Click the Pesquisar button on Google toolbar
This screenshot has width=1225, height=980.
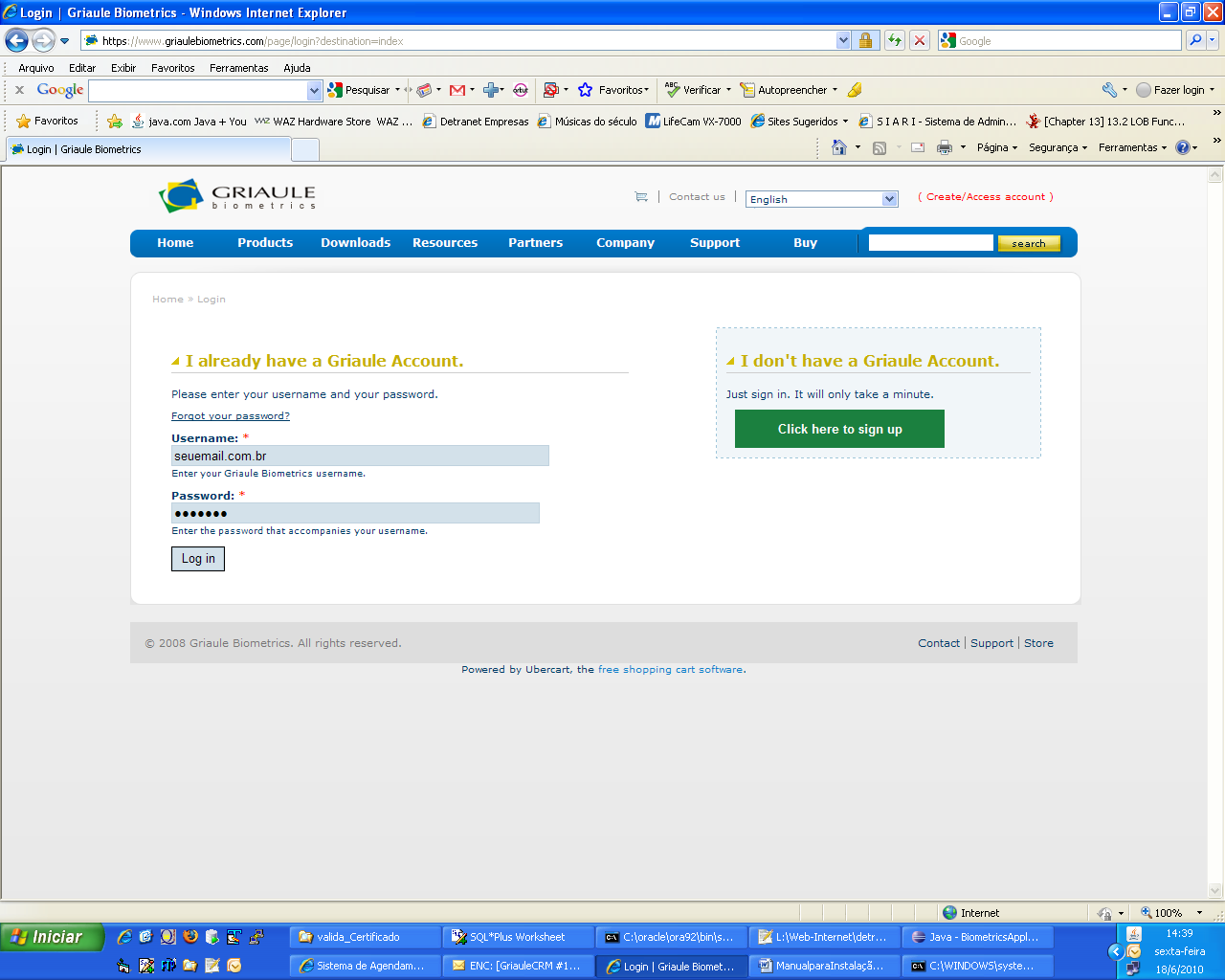(x=364, y=90)
